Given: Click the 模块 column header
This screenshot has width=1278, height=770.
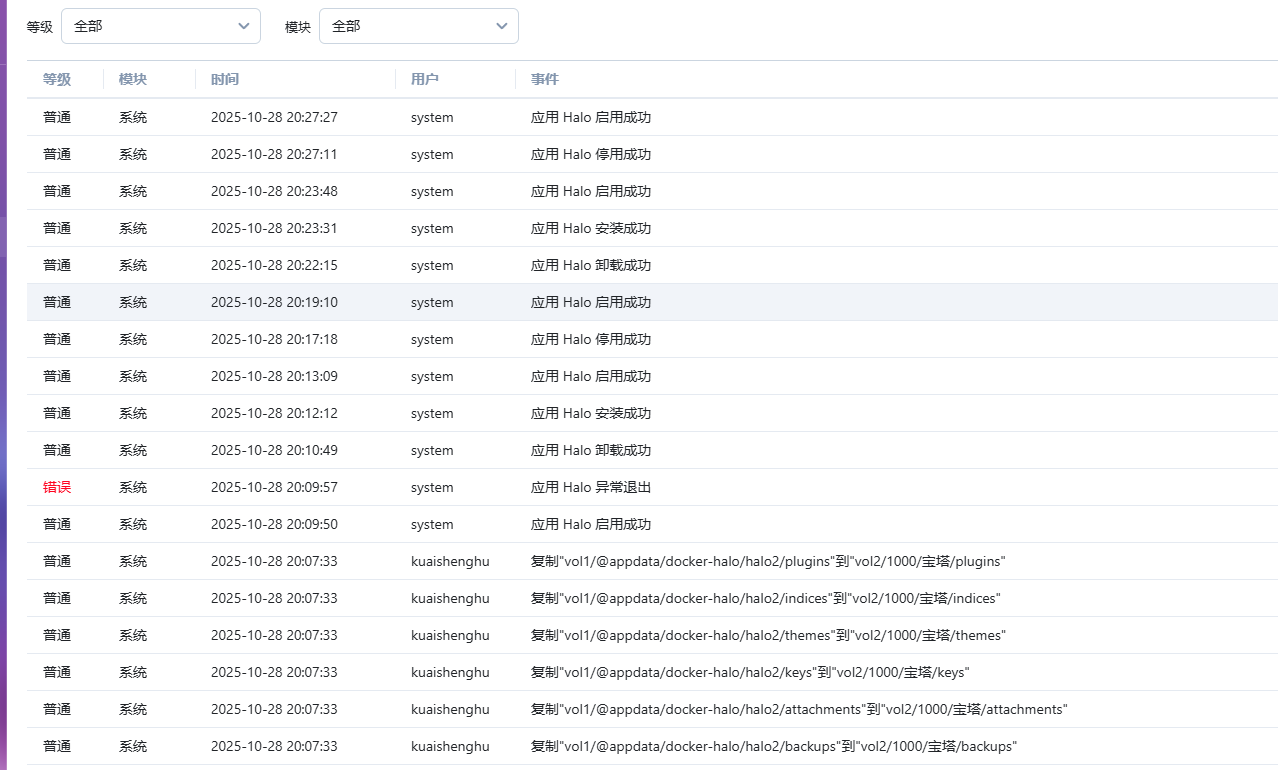Looking at the screenshot, I should (x=133, y=79).
